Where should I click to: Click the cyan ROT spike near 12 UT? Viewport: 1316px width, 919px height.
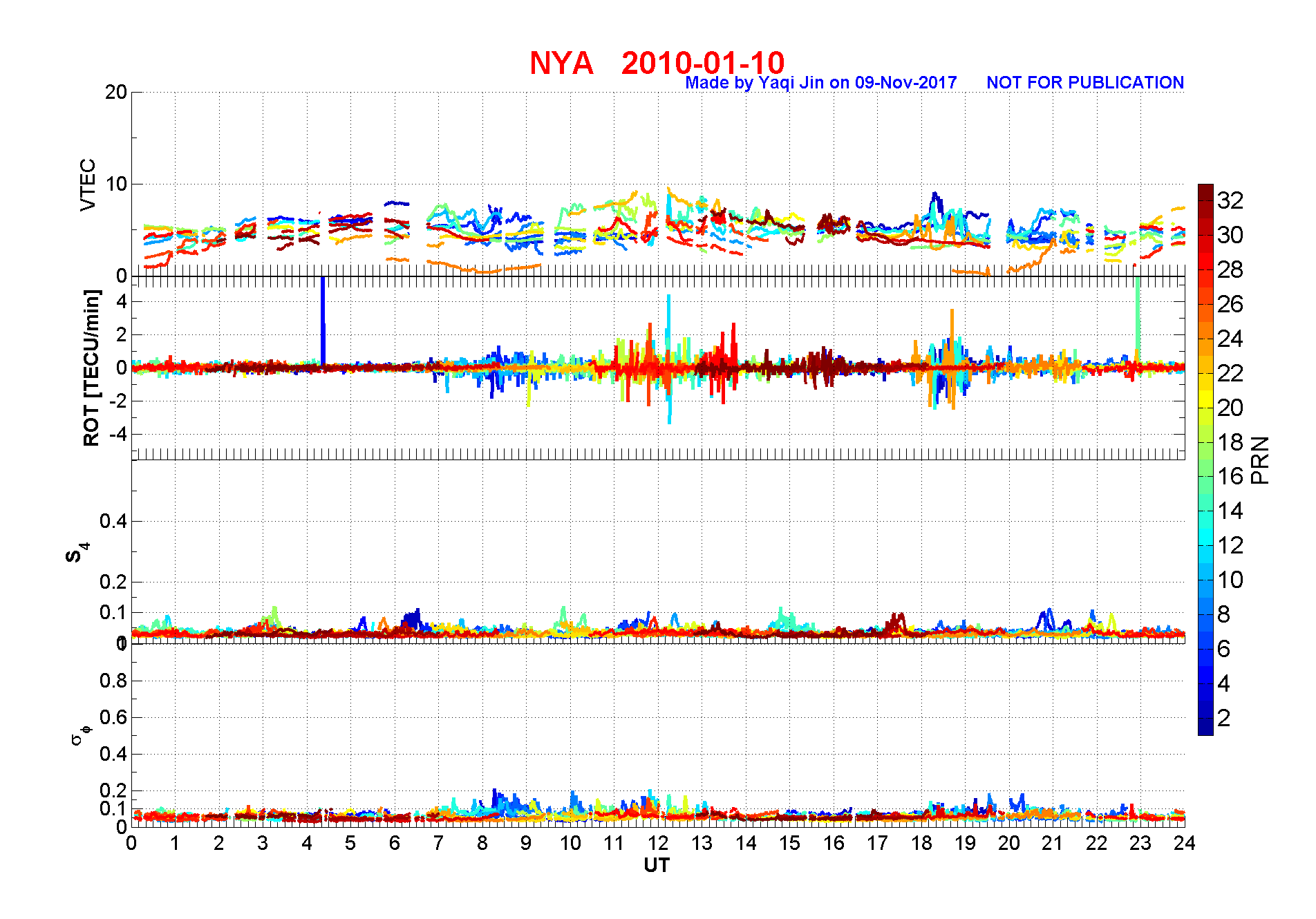[669, 359]
